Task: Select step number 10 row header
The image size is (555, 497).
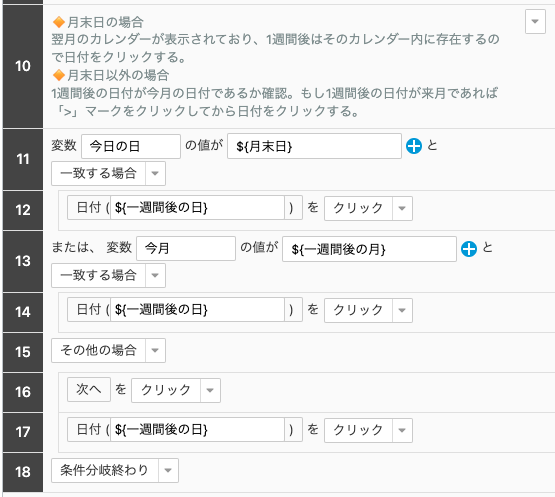Action: (x=23, y=66)
